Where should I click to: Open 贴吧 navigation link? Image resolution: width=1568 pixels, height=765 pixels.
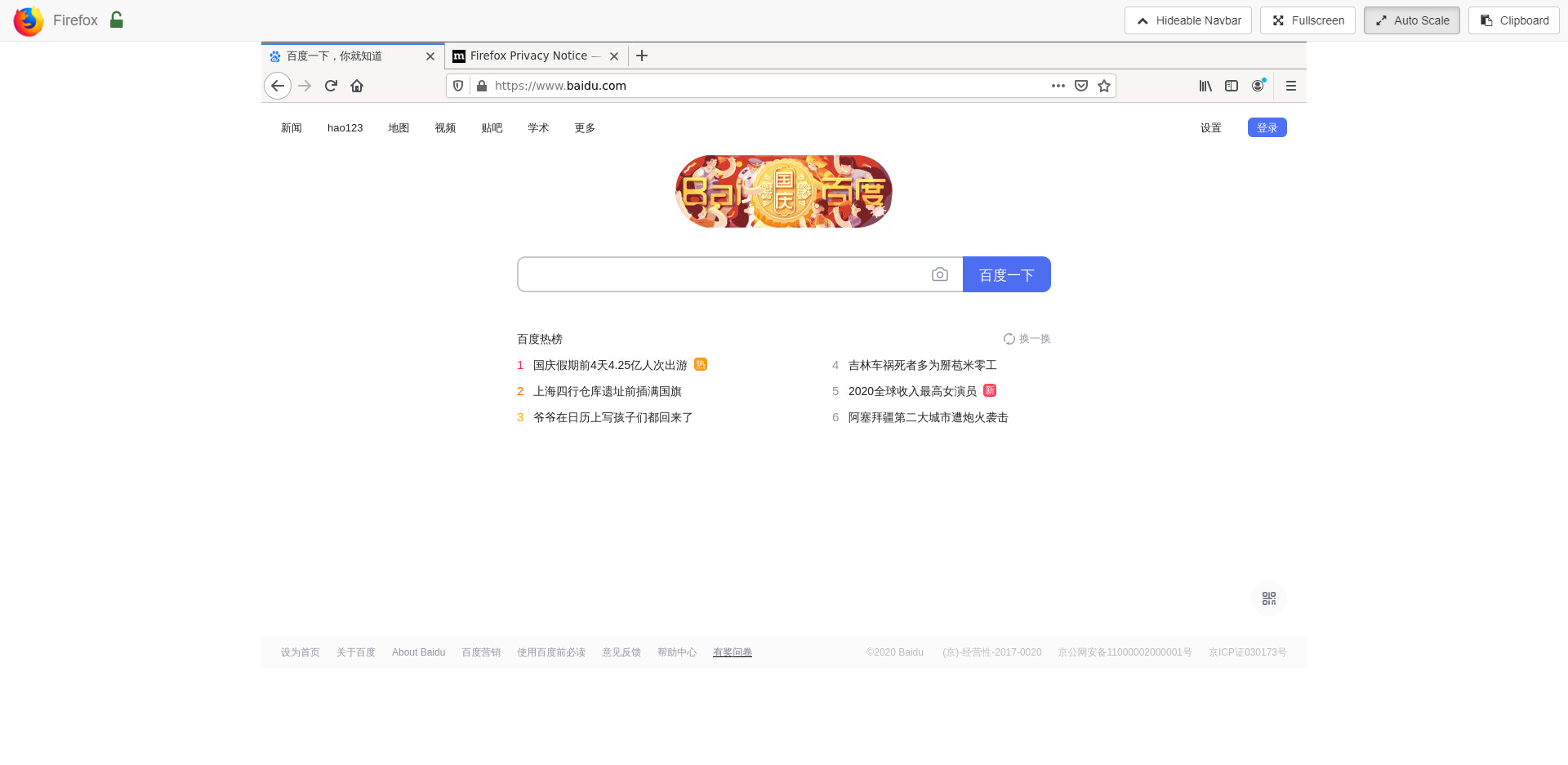492,128
